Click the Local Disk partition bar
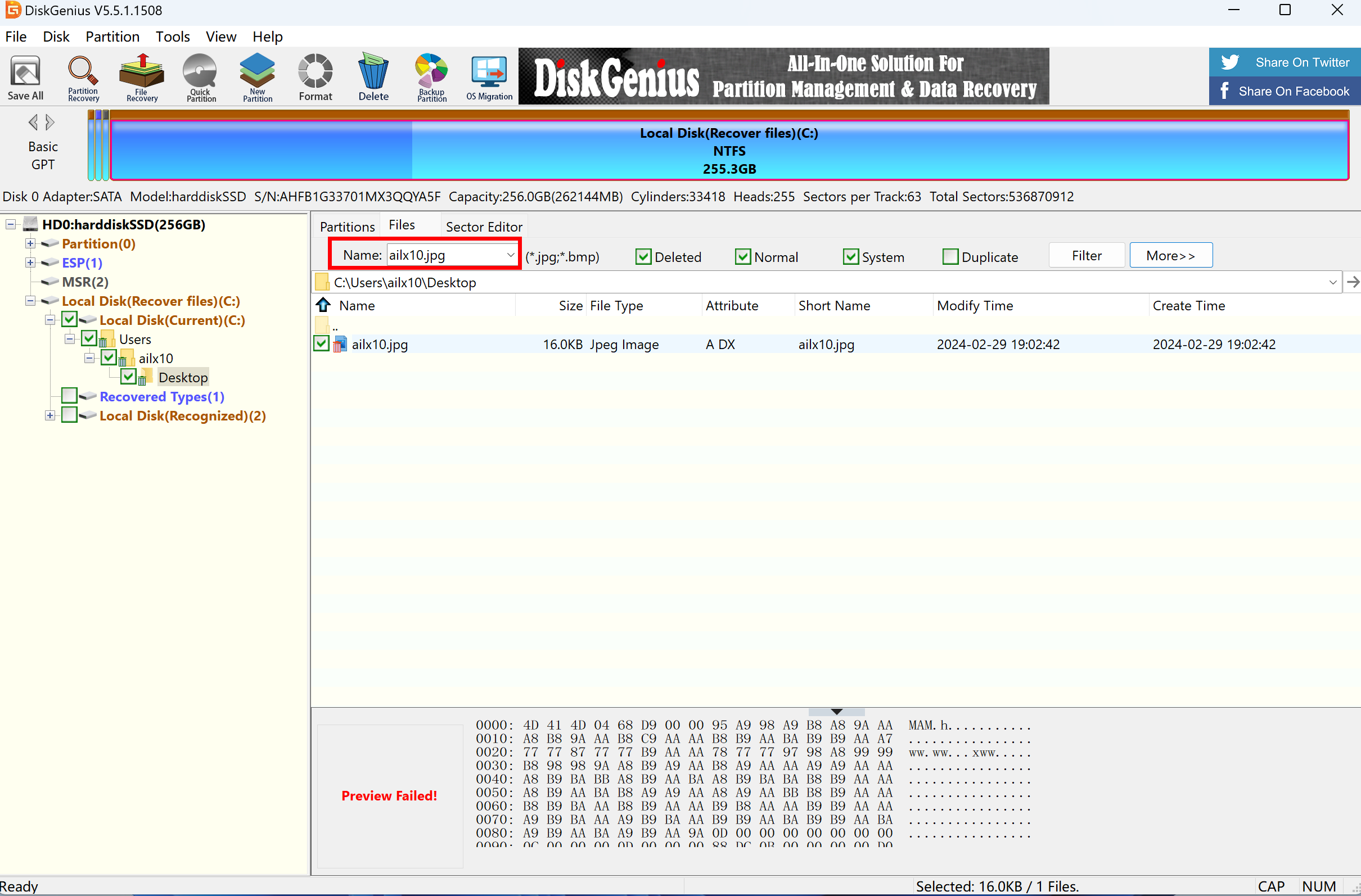Screen dimensions: 1361x896 (x=728, y=151)
